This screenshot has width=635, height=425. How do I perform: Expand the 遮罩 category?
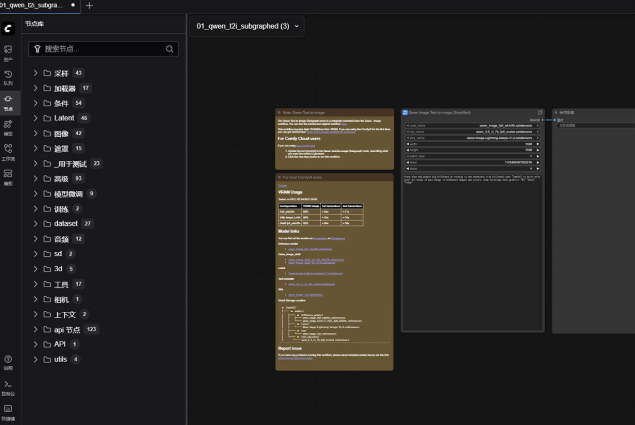pos(35,148)
